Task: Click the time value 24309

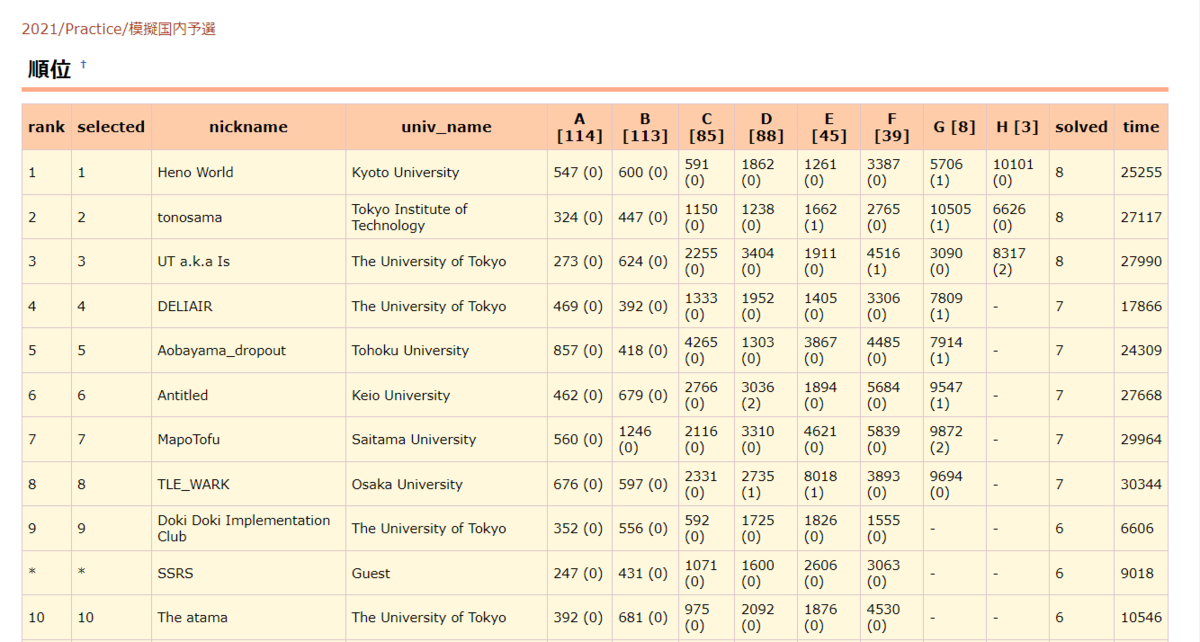Action: click(x=1141, y=350)
